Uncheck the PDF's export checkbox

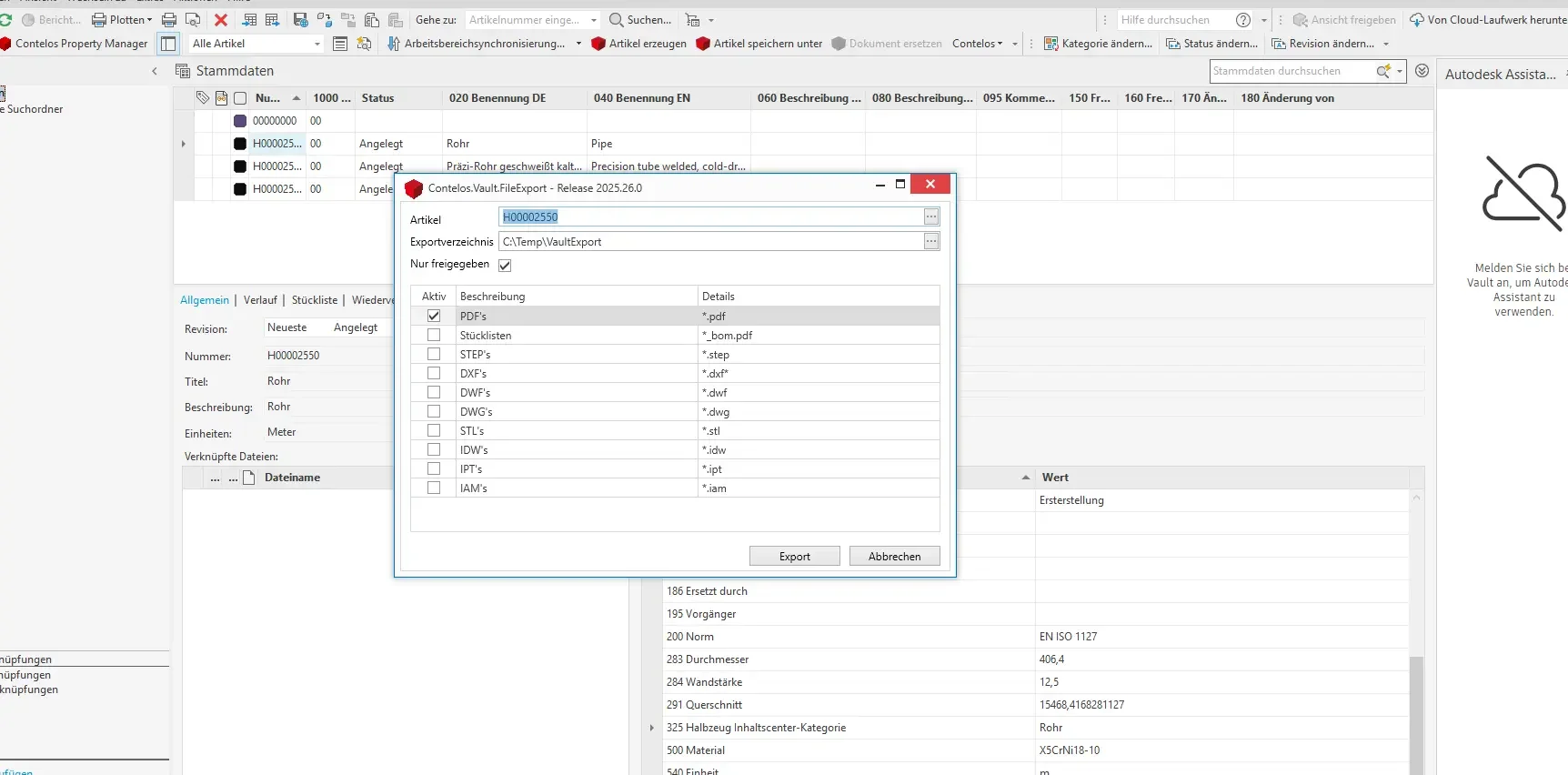[x=434, y=316]
